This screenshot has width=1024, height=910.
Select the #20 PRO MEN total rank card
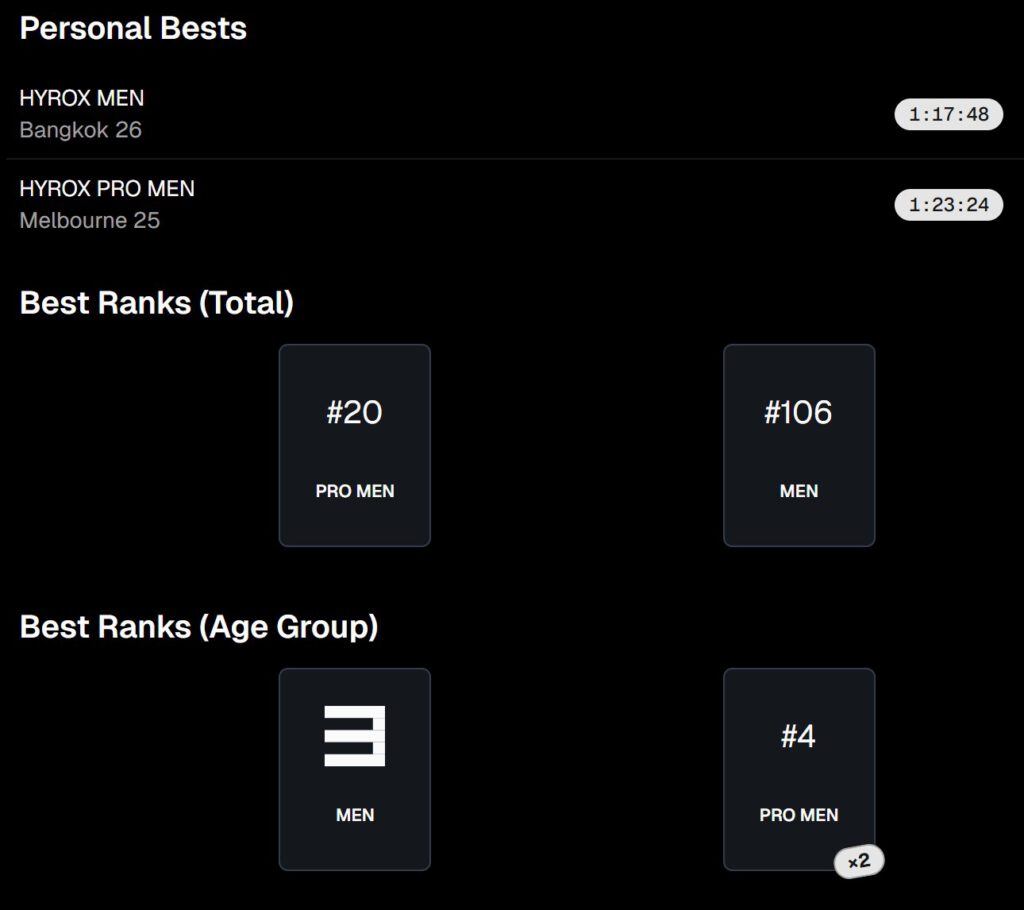coord(355,446)
